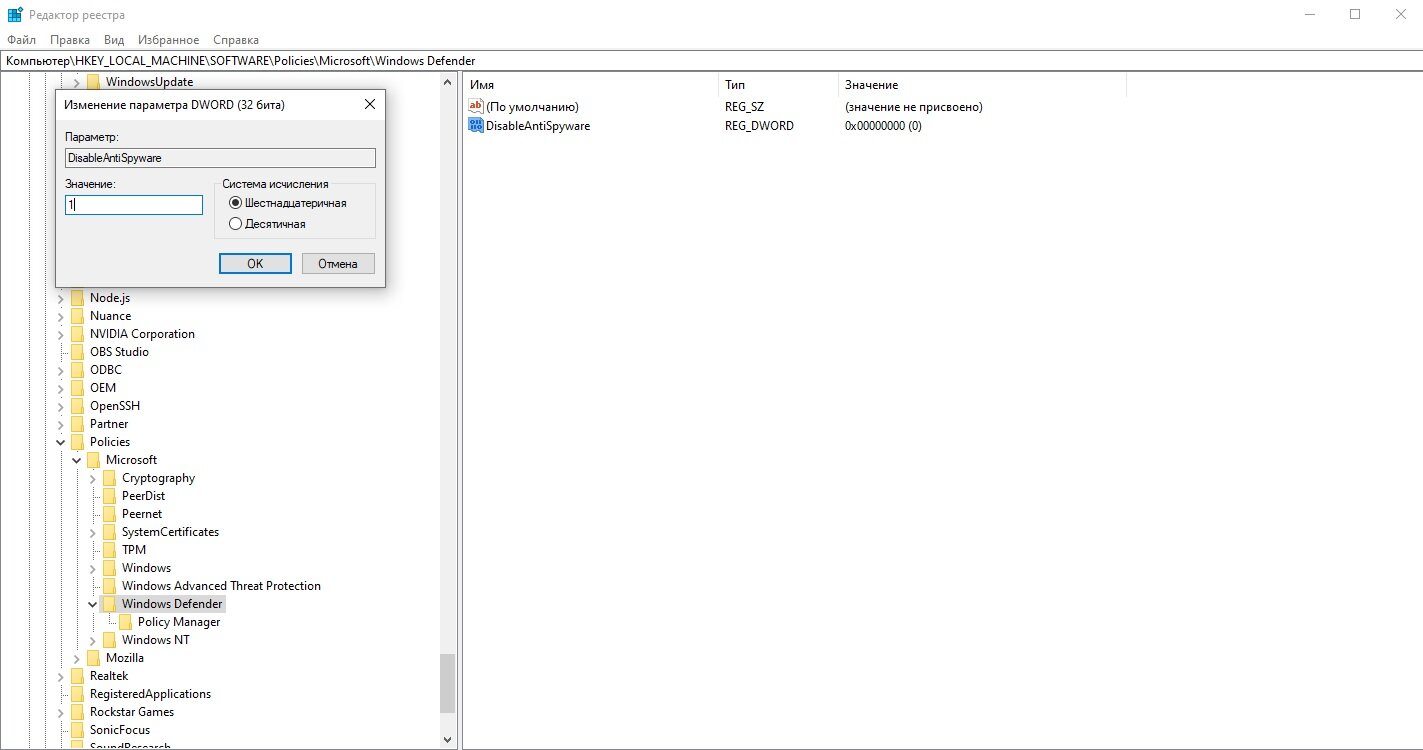Select the Windows tree item under Microsoft

click(x=146, y=568)
